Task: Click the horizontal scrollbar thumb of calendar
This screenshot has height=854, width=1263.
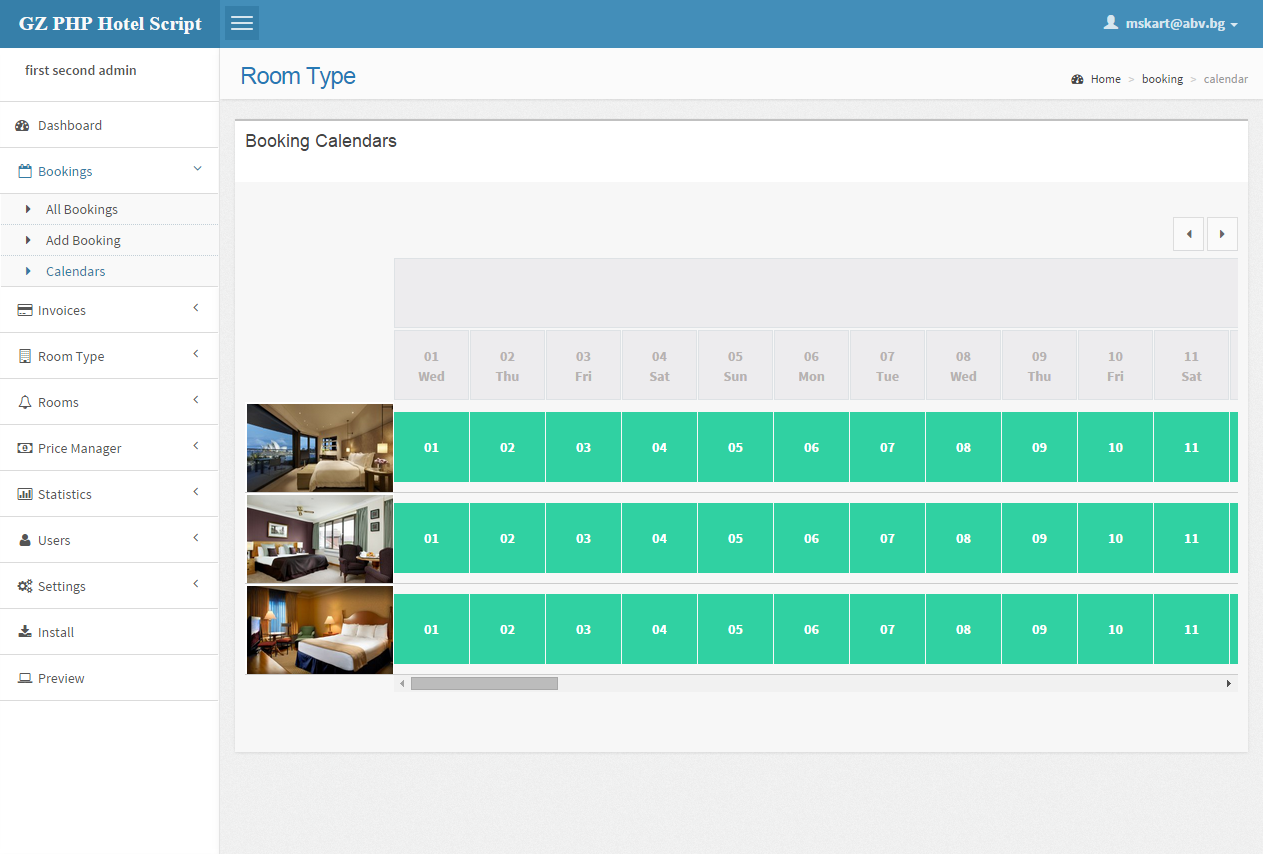Action: pyautogui.click(x=484, y=683)
